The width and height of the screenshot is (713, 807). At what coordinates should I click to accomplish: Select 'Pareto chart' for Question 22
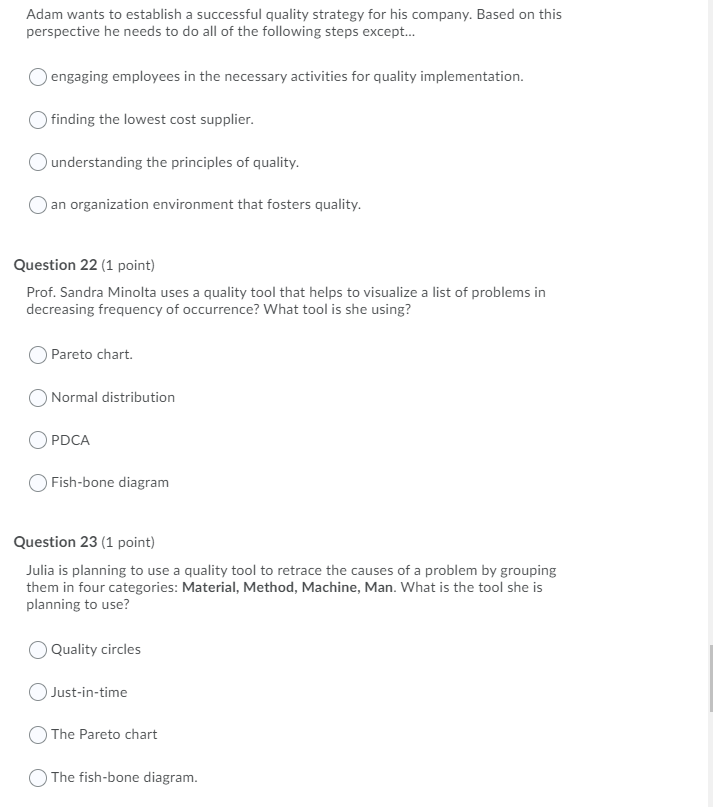click(37, 355)
